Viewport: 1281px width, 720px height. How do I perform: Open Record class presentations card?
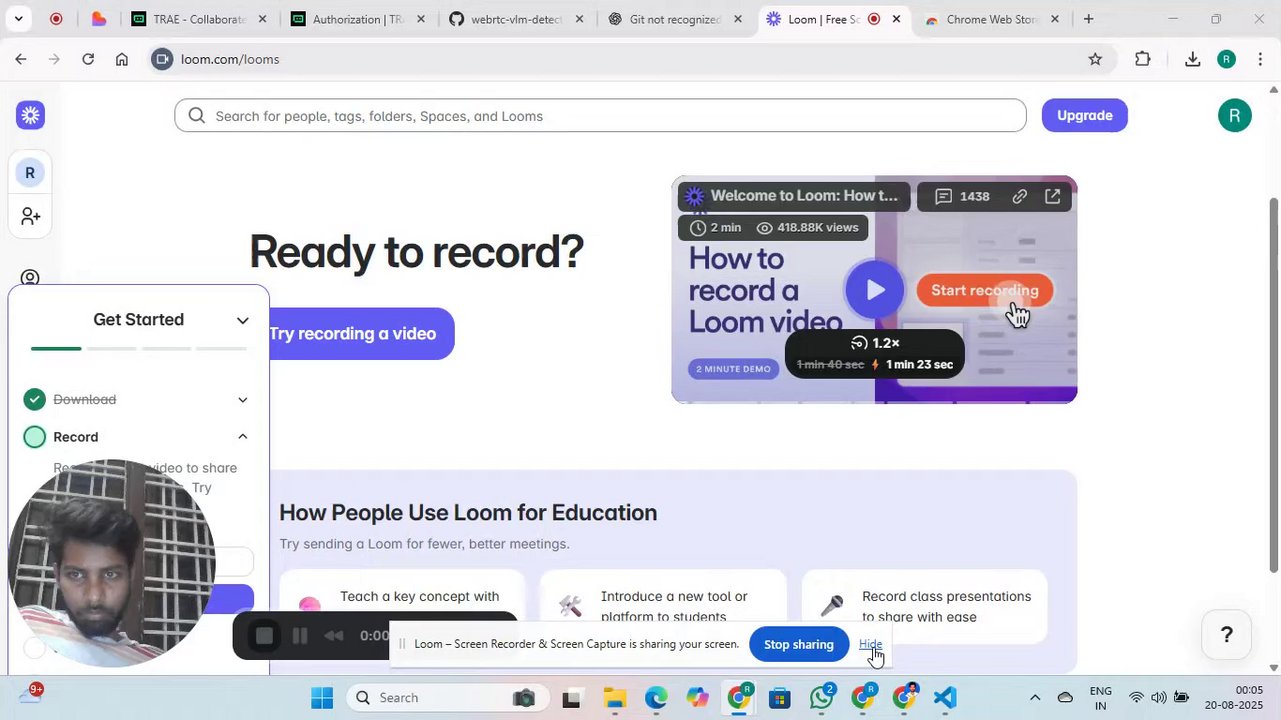tap(925, 607)
